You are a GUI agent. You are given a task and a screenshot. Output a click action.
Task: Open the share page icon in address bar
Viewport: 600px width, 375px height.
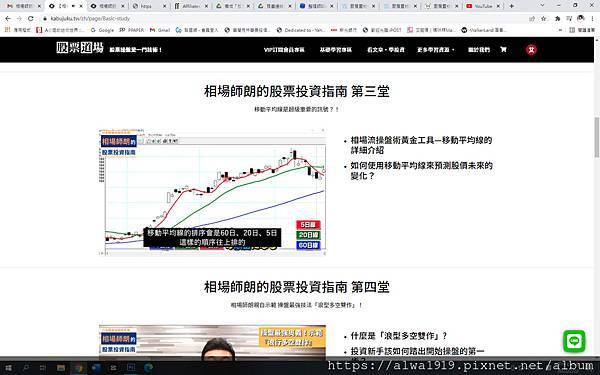[532, 18]
